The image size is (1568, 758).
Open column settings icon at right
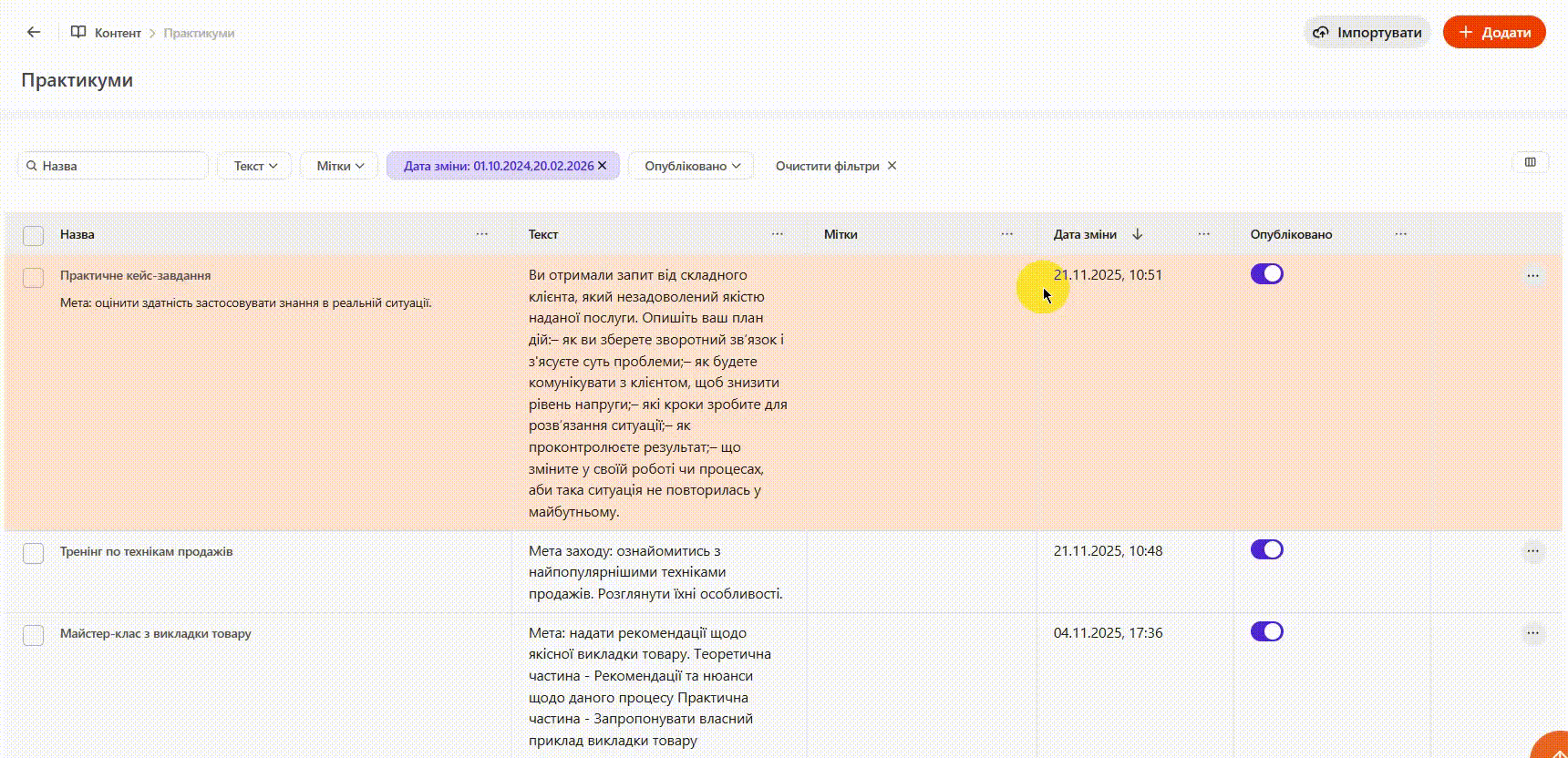coord(1530,162)
